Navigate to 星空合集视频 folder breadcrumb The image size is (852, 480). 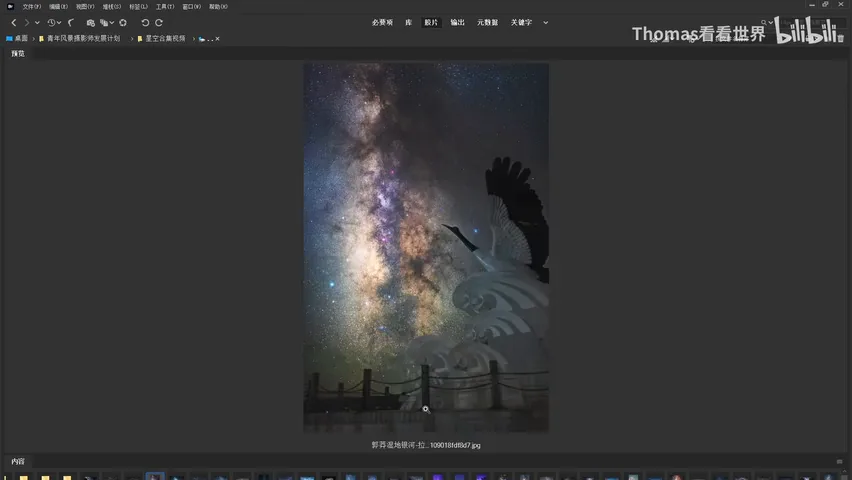(161, 39)
